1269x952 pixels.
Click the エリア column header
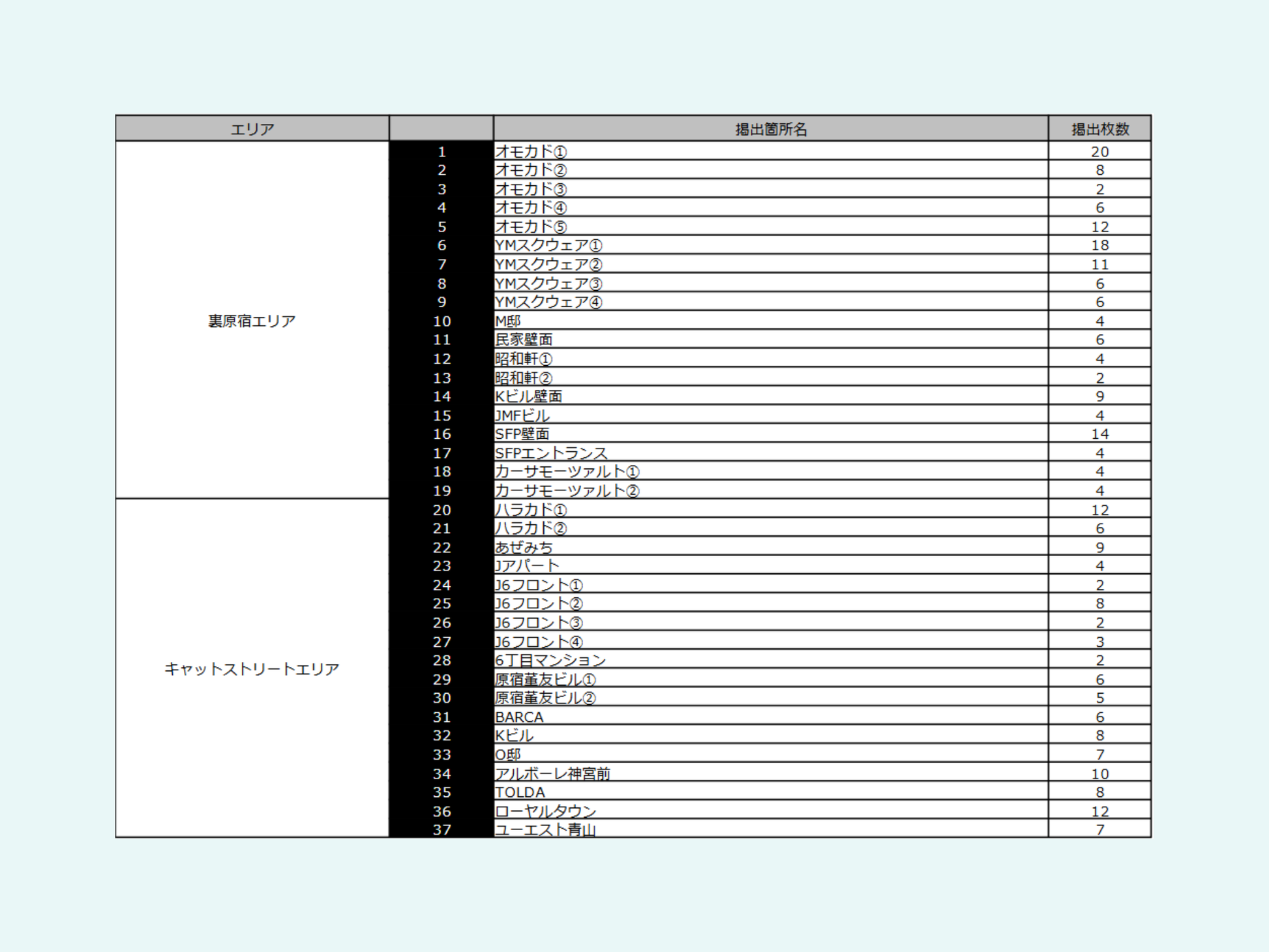252,128
